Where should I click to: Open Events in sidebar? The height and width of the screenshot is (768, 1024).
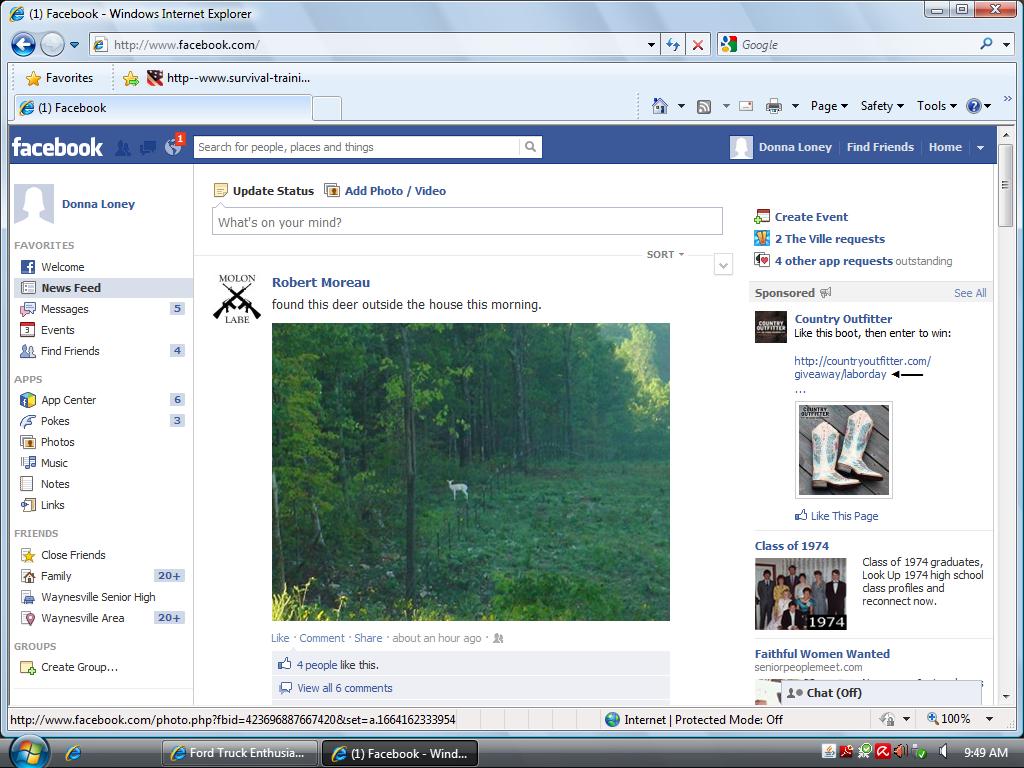102,330
